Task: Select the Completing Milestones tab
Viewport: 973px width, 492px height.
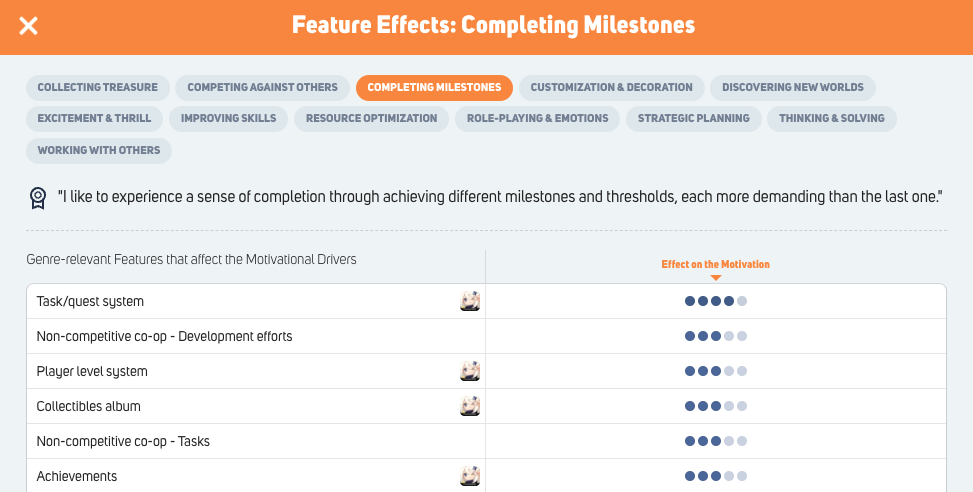Action: pos(434,87)
